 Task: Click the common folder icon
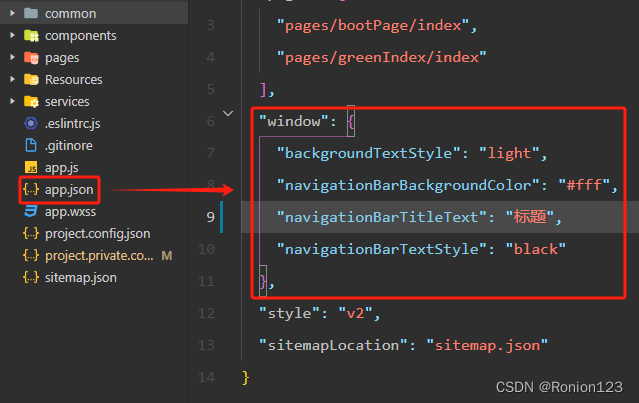point(31,13)
